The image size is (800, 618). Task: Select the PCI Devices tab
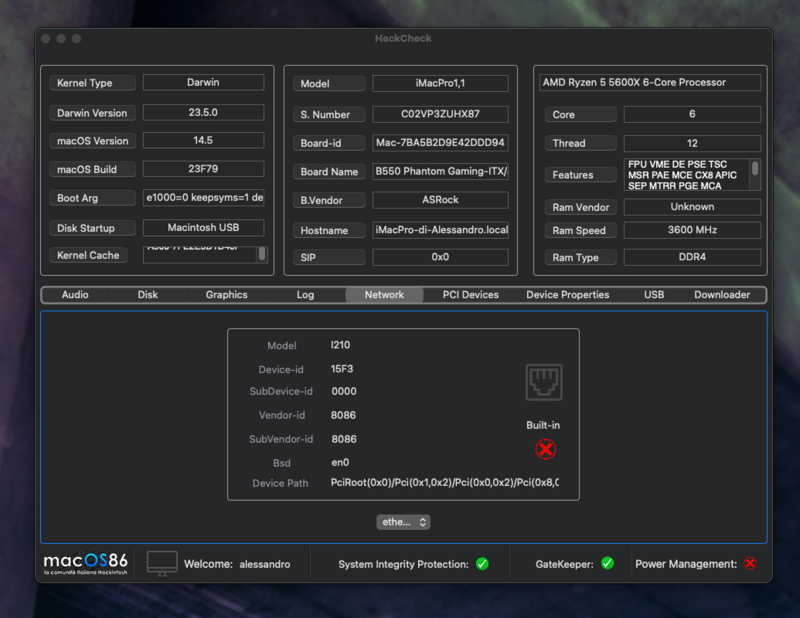(x=470, y=295)
